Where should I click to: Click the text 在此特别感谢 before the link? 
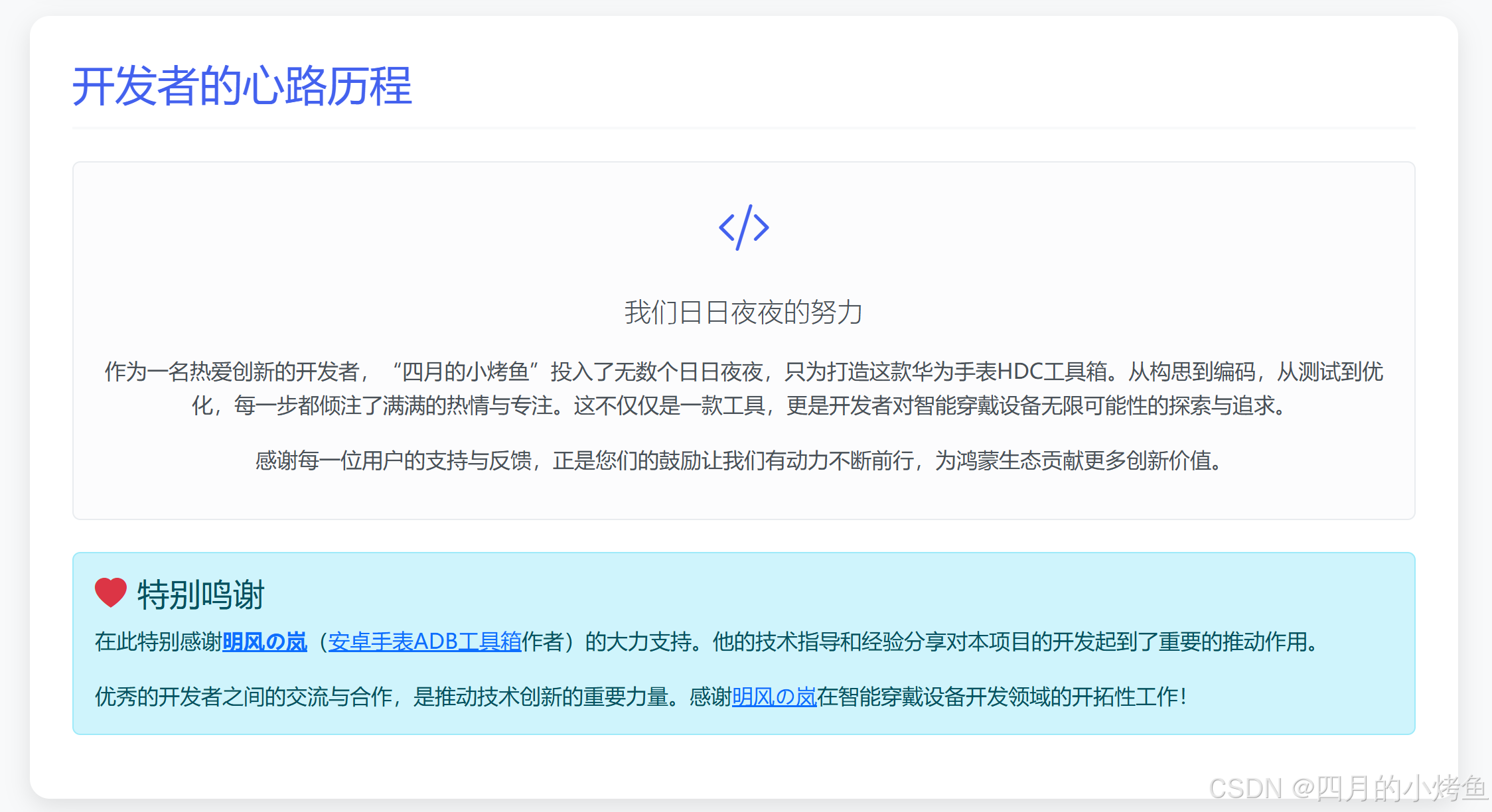158,642
